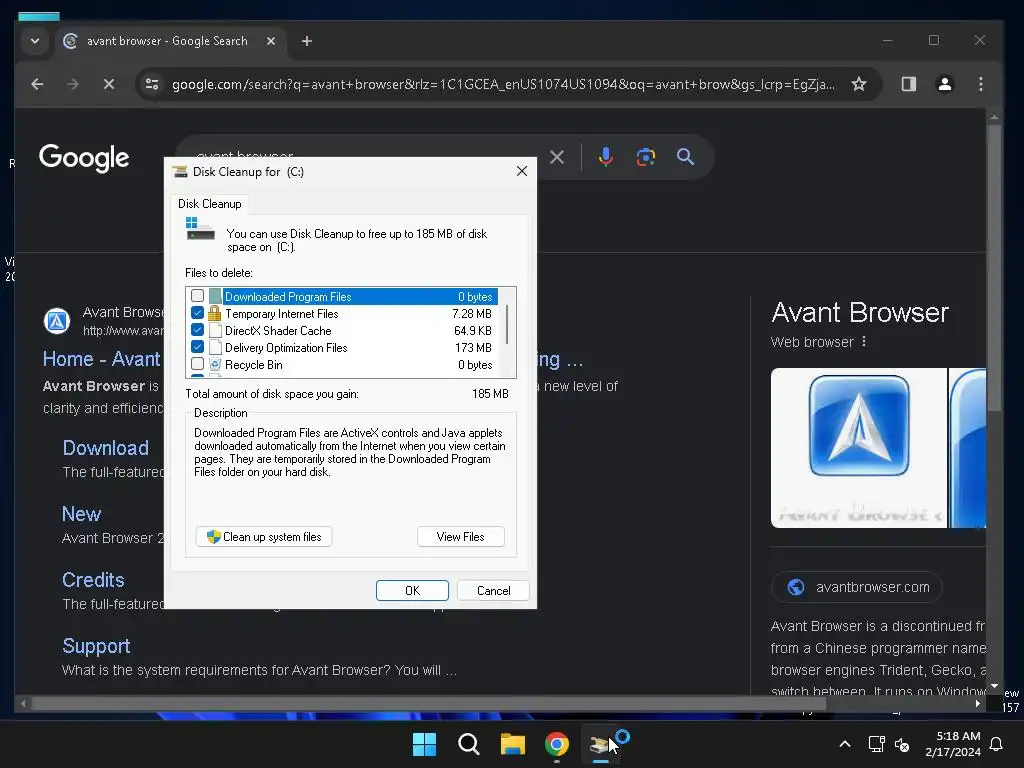Click Clean up system files button
Image resolution: width=1024 pixels, height=768 pixels.
tap(264, 537)
